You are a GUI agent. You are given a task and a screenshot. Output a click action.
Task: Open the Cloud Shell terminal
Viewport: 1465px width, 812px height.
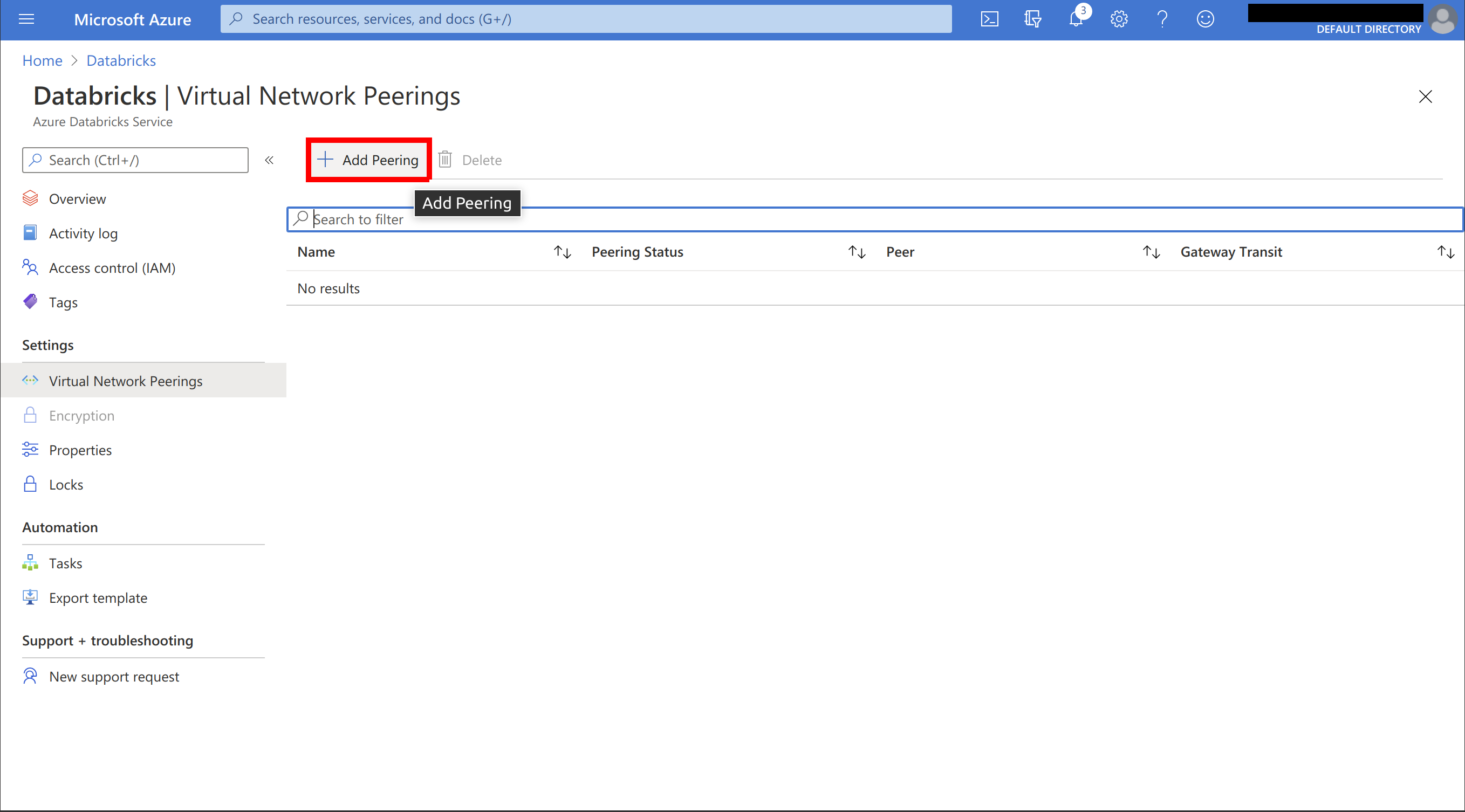pos(990,19)
